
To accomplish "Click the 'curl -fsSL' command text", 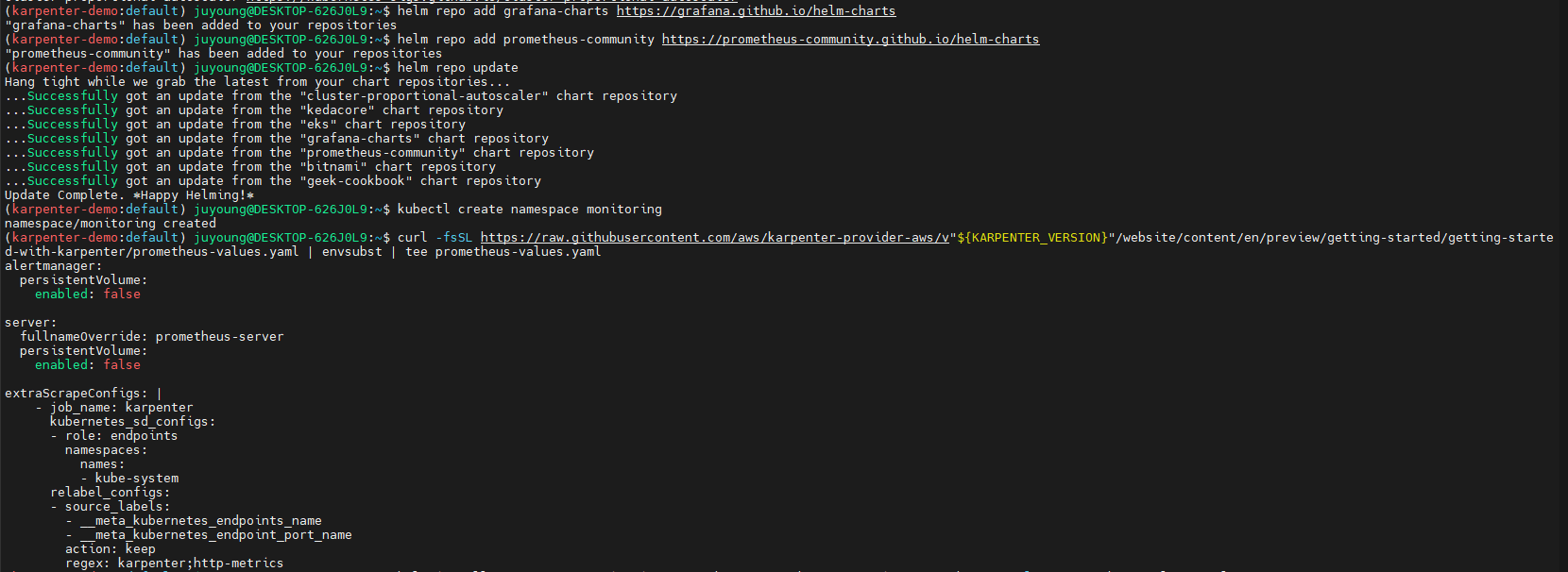I will tap(435, 238).
